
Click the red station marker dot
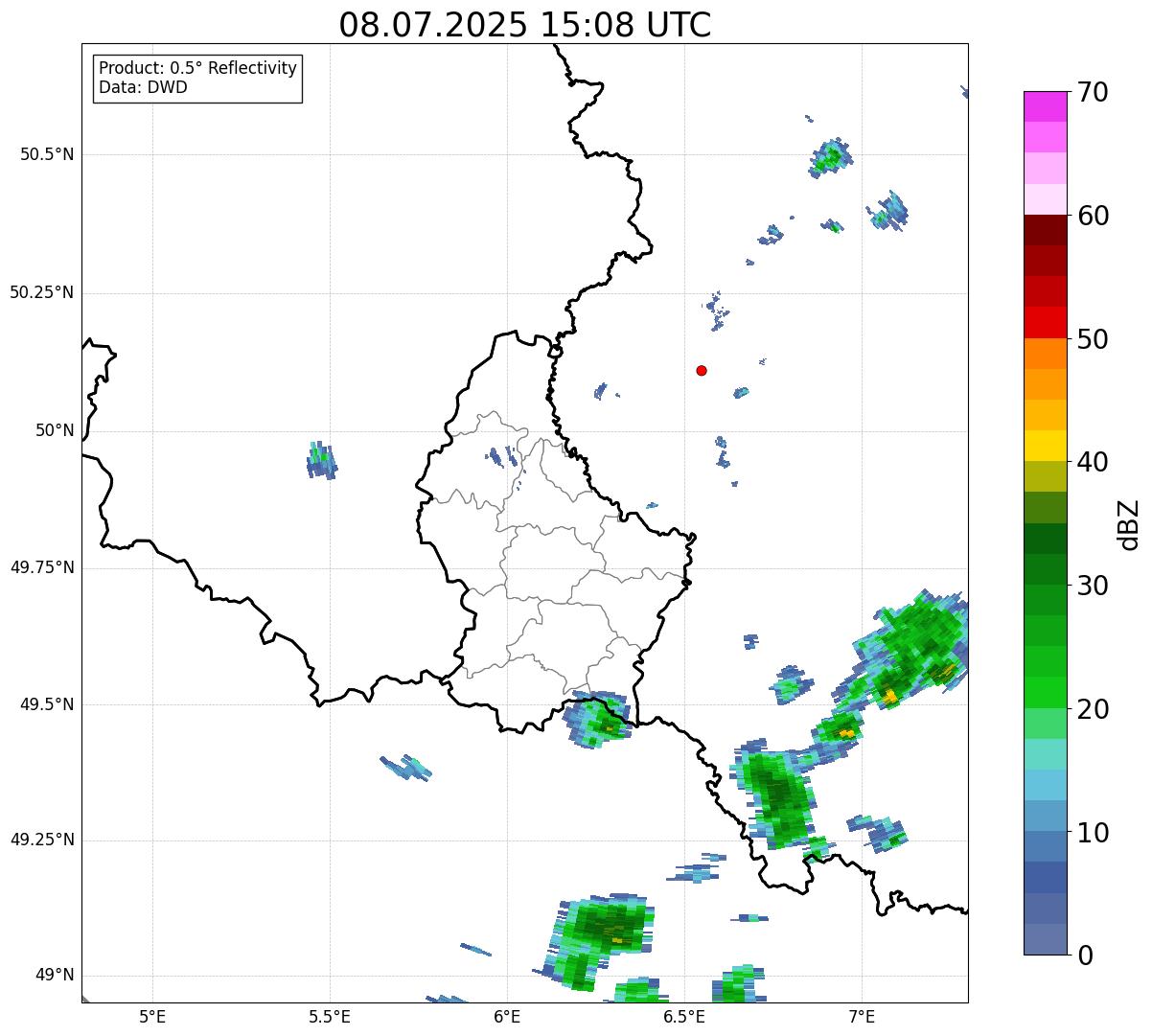(x=702, y=370)
